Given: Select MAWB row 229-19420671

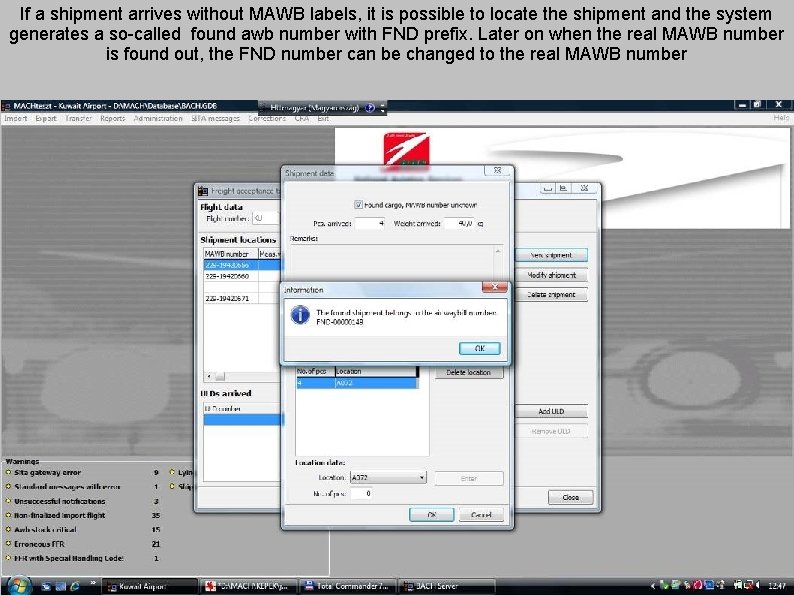Looking at the screenshot, I should tap(242, 298).
